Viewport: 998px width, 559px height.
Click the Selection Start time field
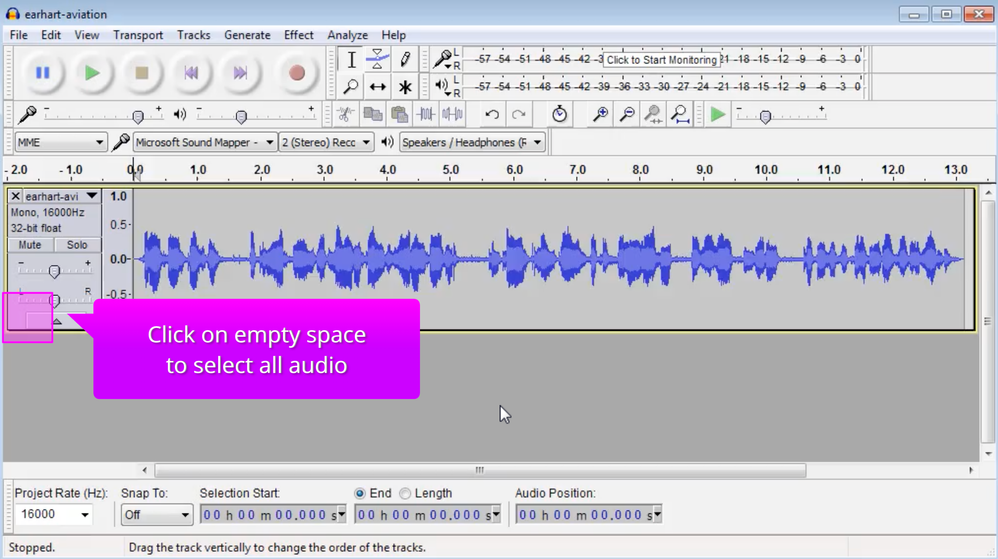270,515
